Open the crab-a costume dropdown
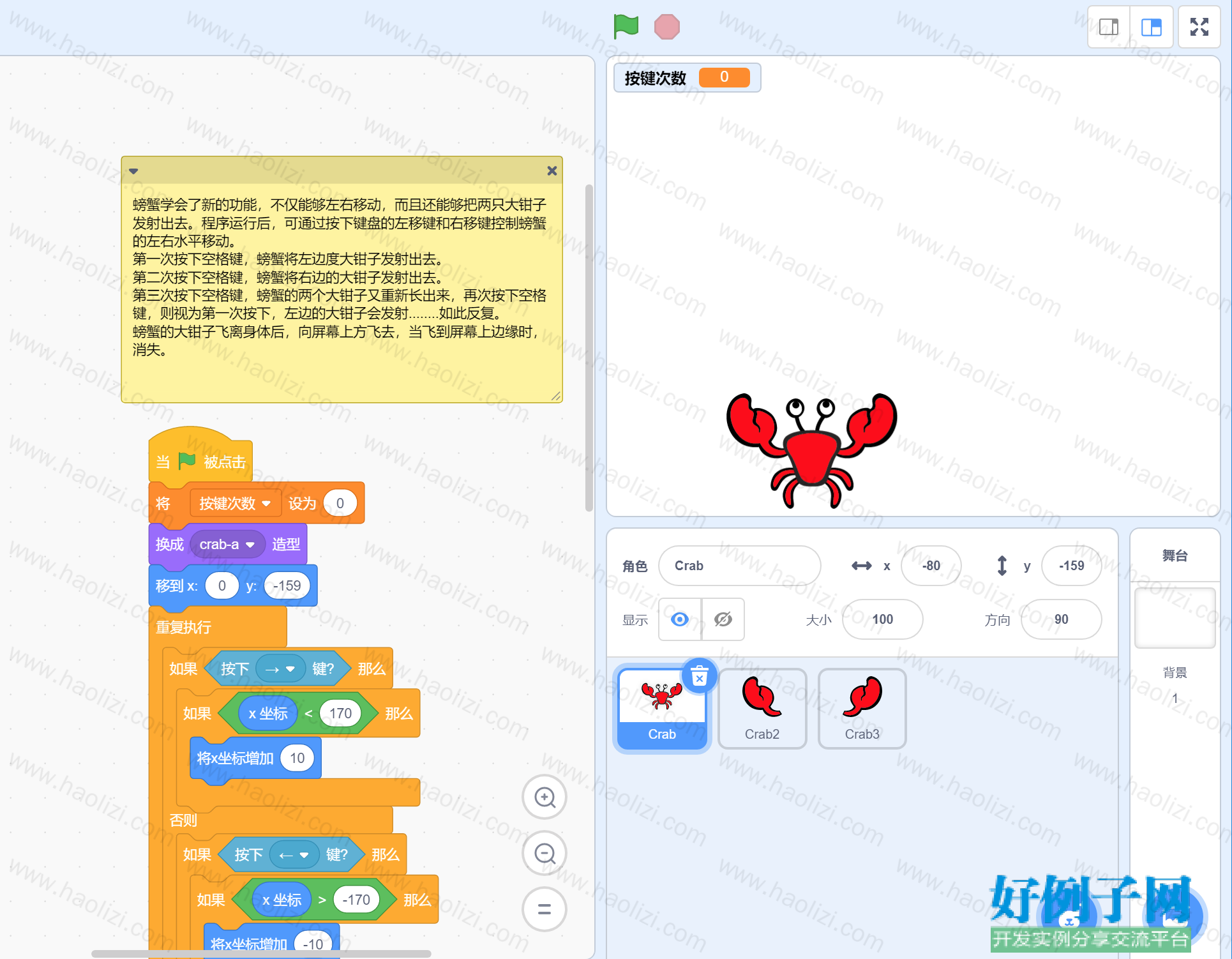 click(x=227, y=545)
